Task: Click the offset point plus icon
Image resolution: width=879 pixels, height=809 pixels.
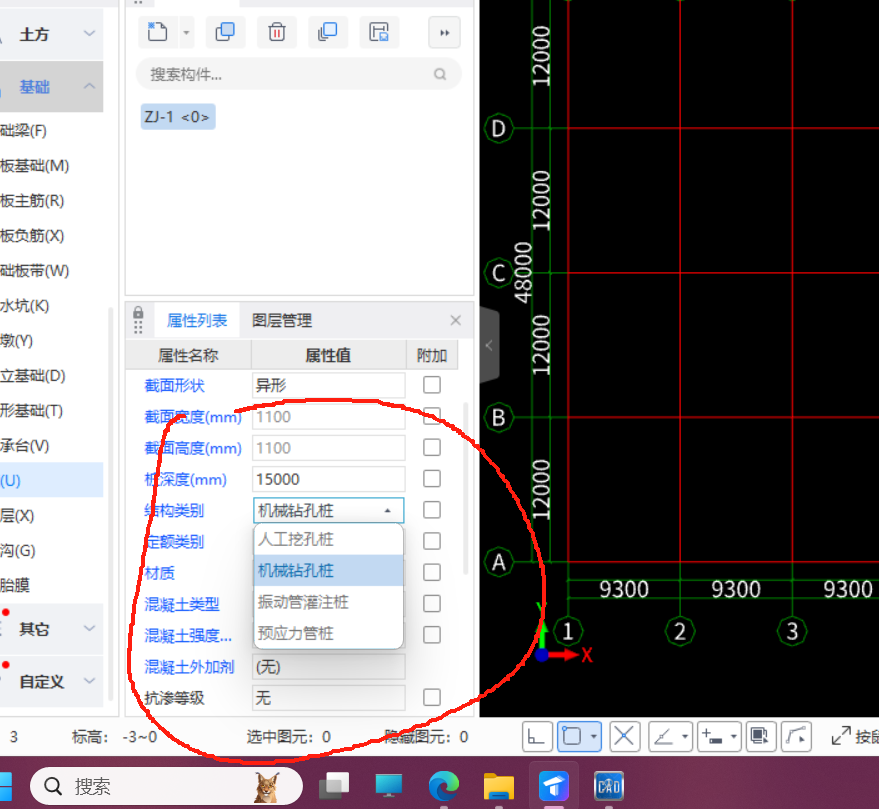Action: (713, 736)
